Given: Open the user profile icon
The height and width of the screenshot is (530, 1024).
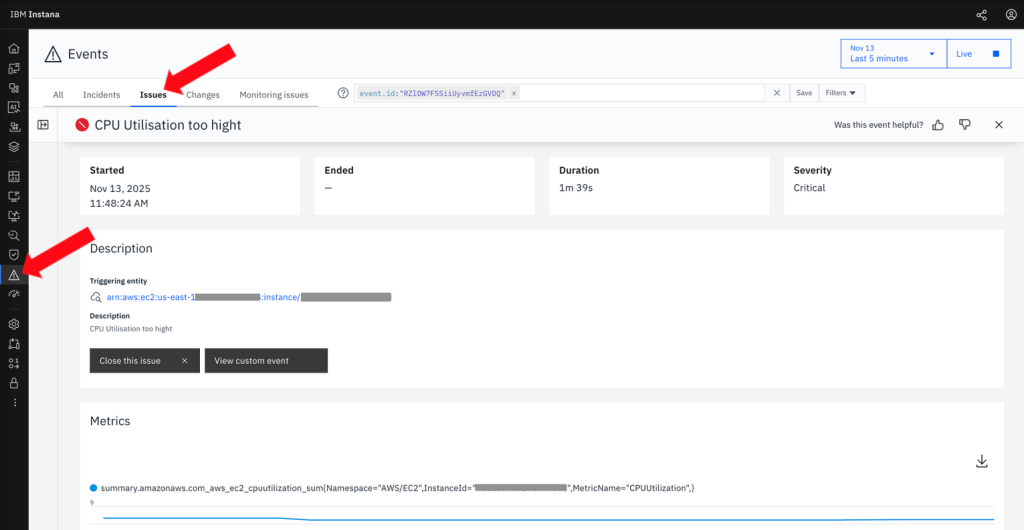Looking at the screenshot, I should click(x=1010, y=14).
